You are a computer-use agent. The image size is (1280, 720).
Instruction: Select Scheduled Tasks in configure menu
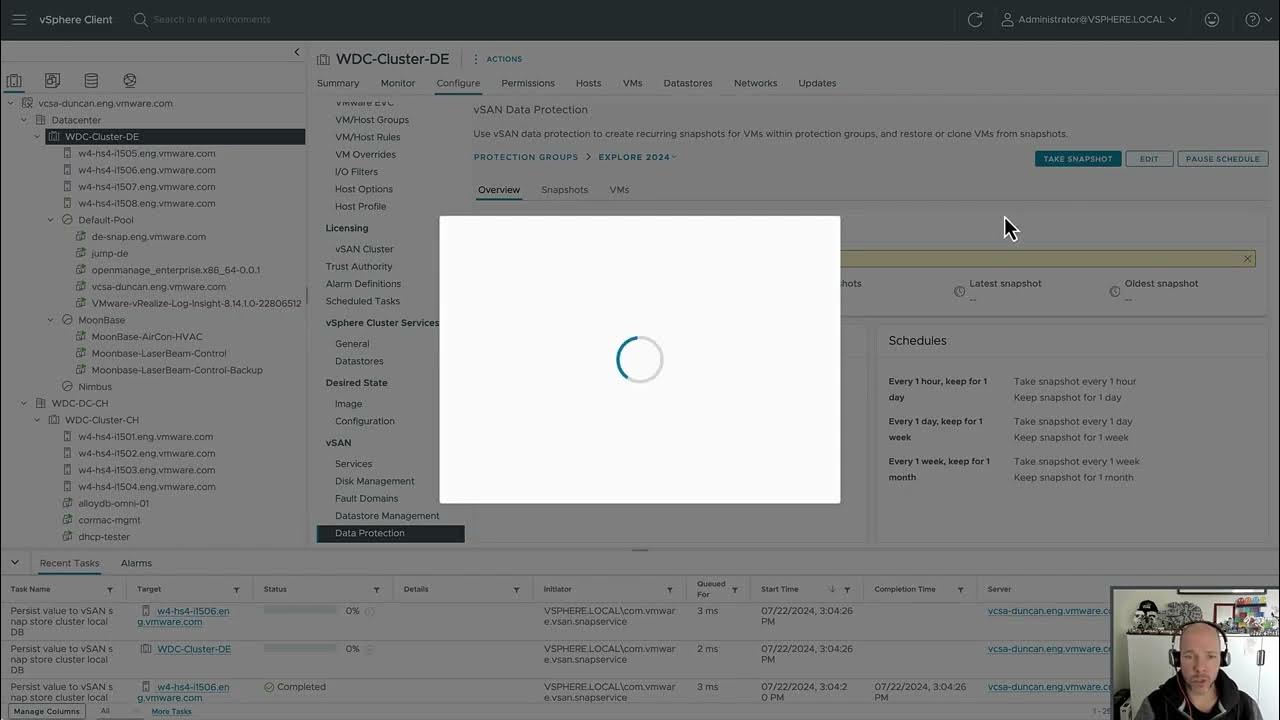(x=362, y=301)
